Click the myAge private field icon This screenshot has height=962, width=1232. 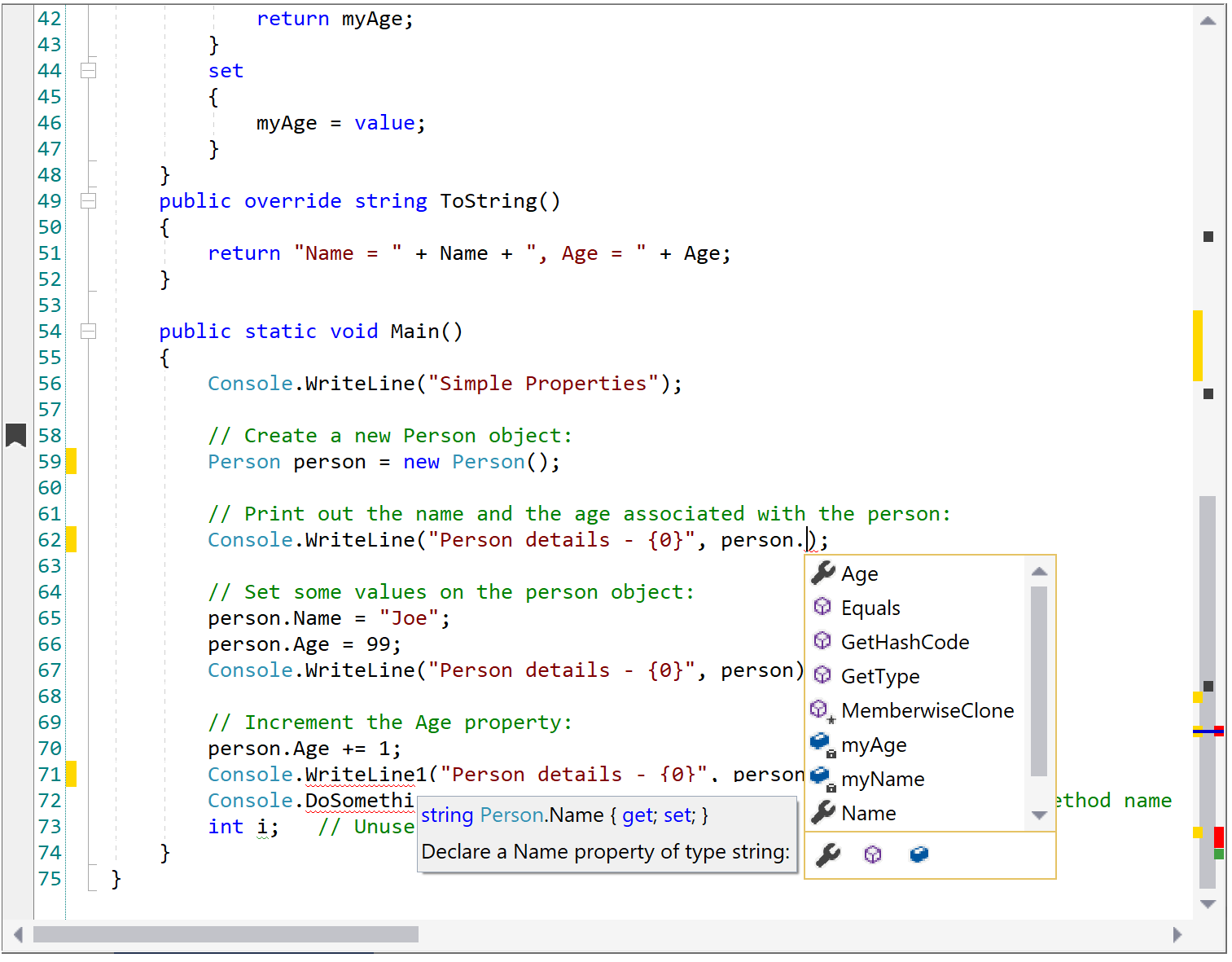coord(822,742)
